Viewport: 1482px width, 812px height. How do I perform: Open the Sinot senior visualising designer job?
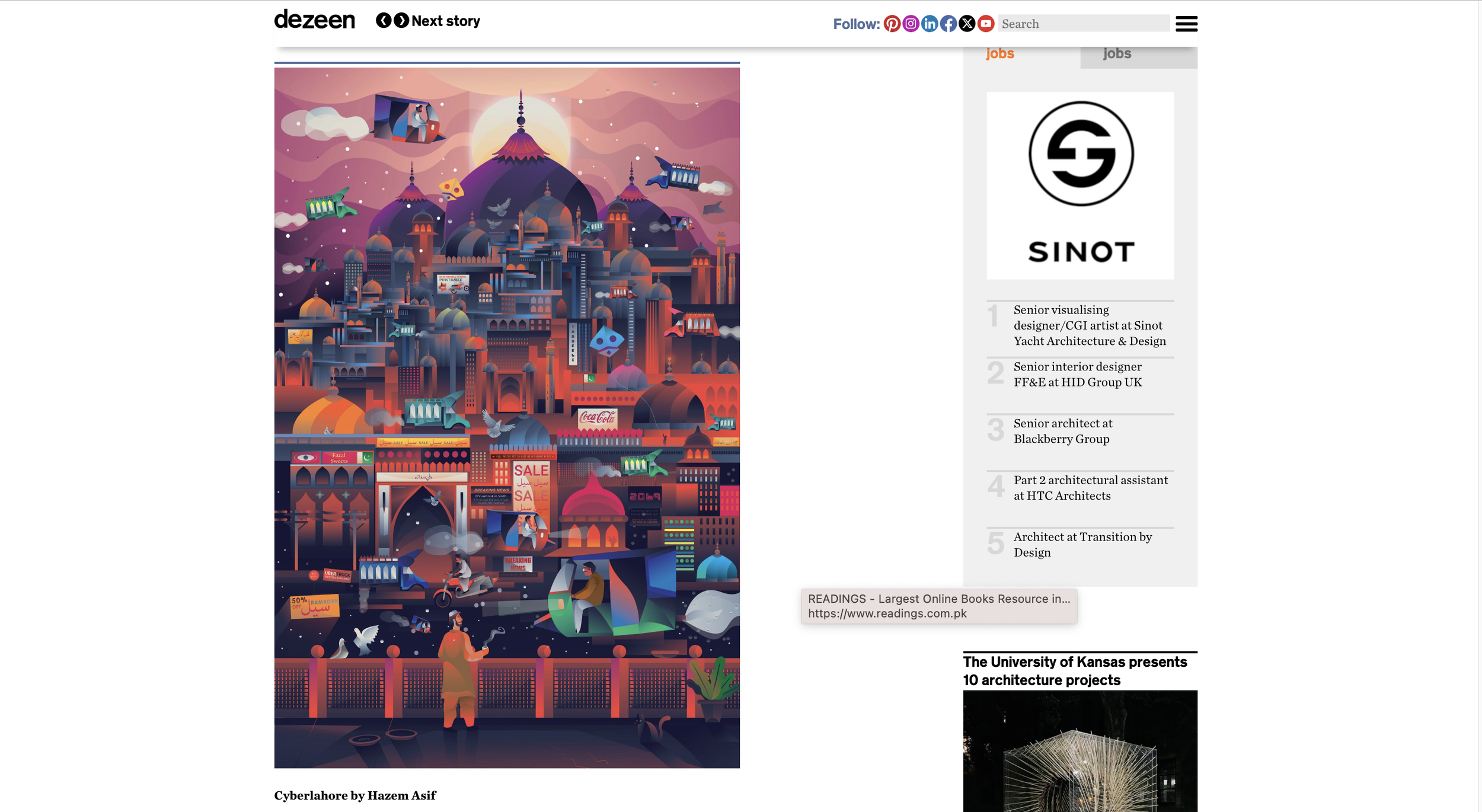(x=1089, y=325)
